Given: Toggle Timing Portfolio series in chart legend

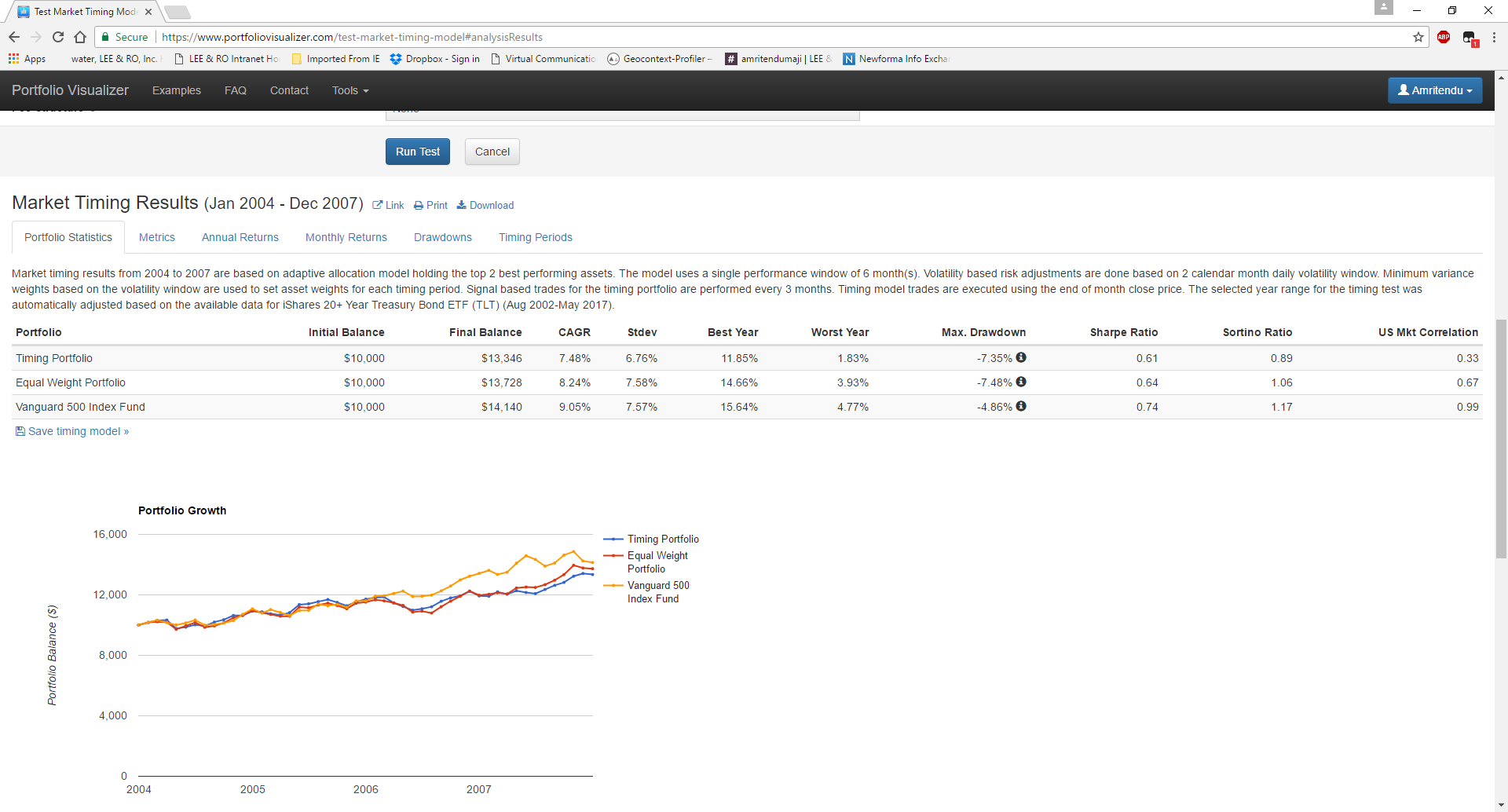Looking at the screenshot, I should tap(651, 539).
